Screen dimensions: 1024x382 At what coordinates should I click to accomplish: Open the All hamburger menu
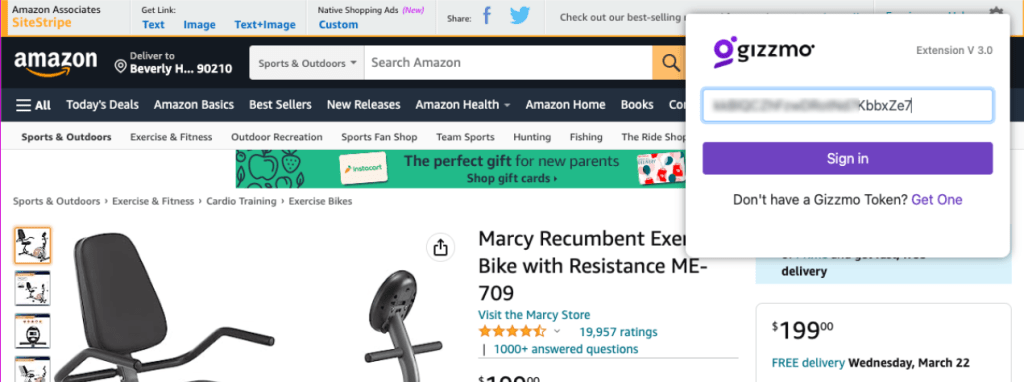33,104
